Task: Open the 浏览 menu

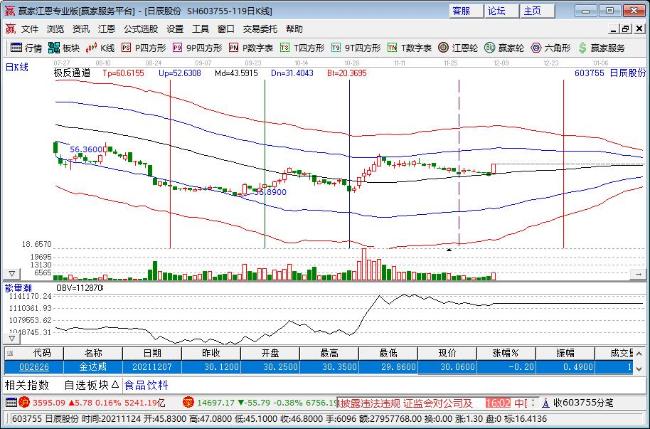Action: click(x=55, y=29)
